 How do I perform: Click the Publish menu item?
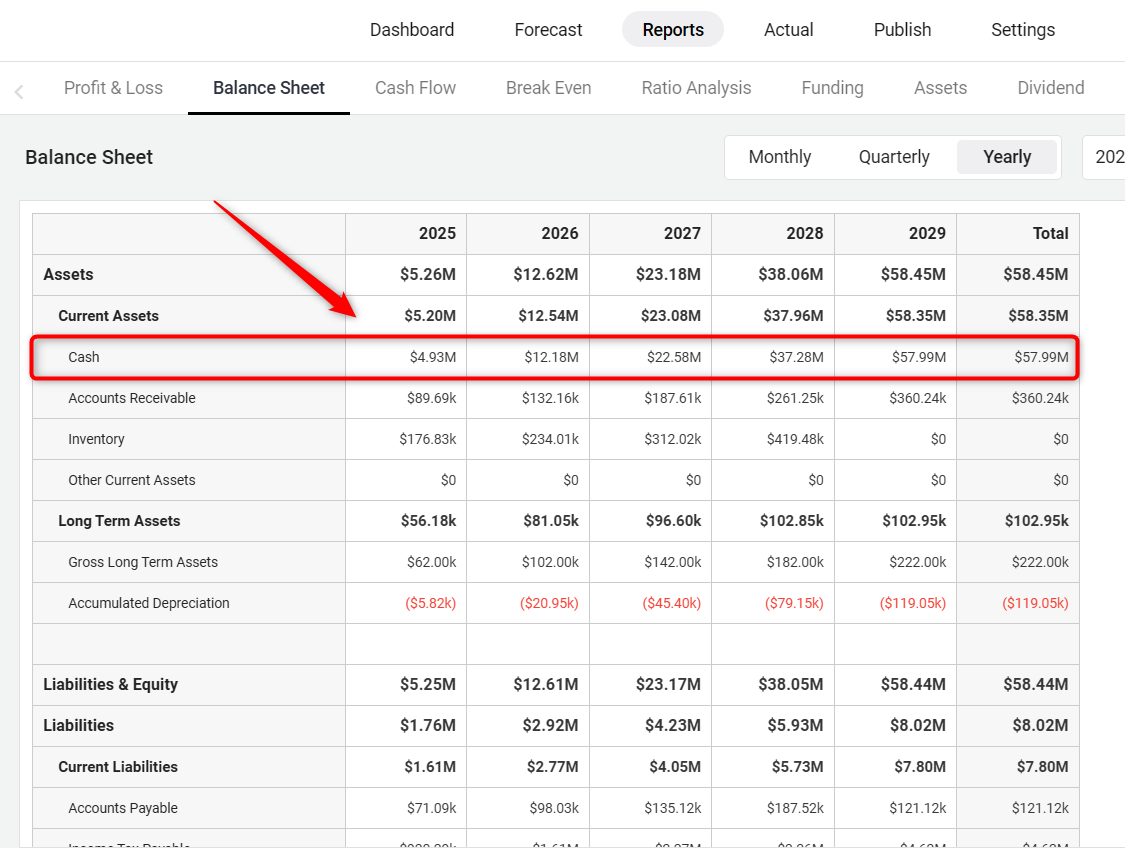[902, 30]
